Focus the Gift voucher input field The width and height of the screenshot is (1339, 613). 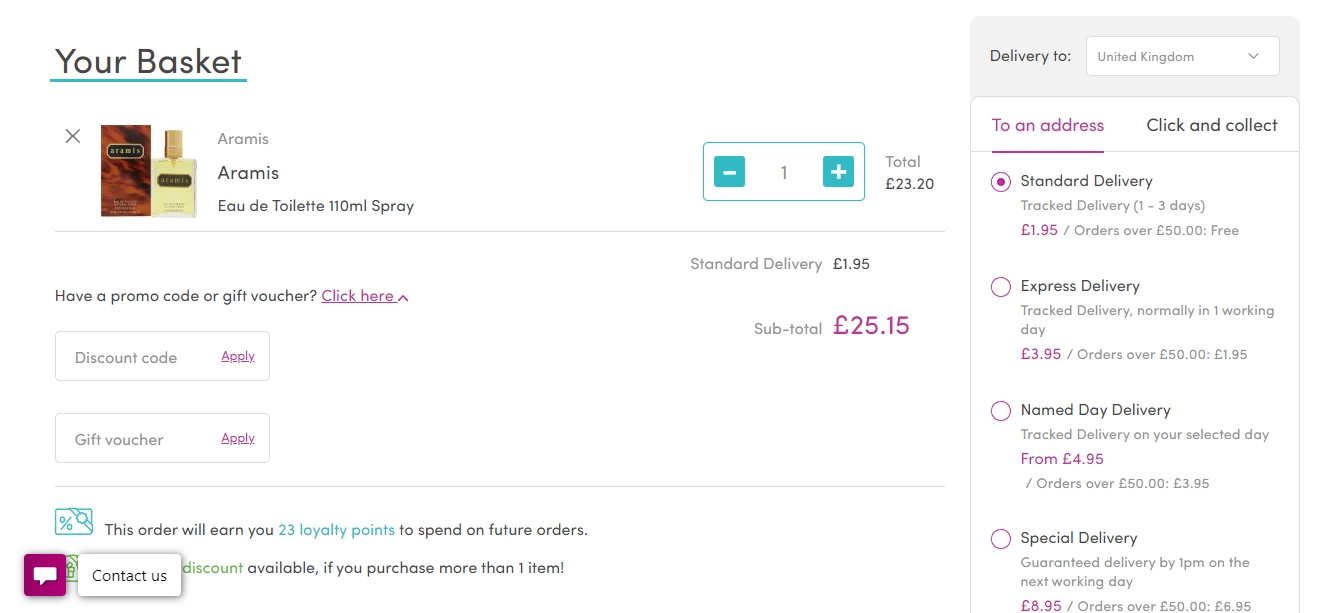140,439
